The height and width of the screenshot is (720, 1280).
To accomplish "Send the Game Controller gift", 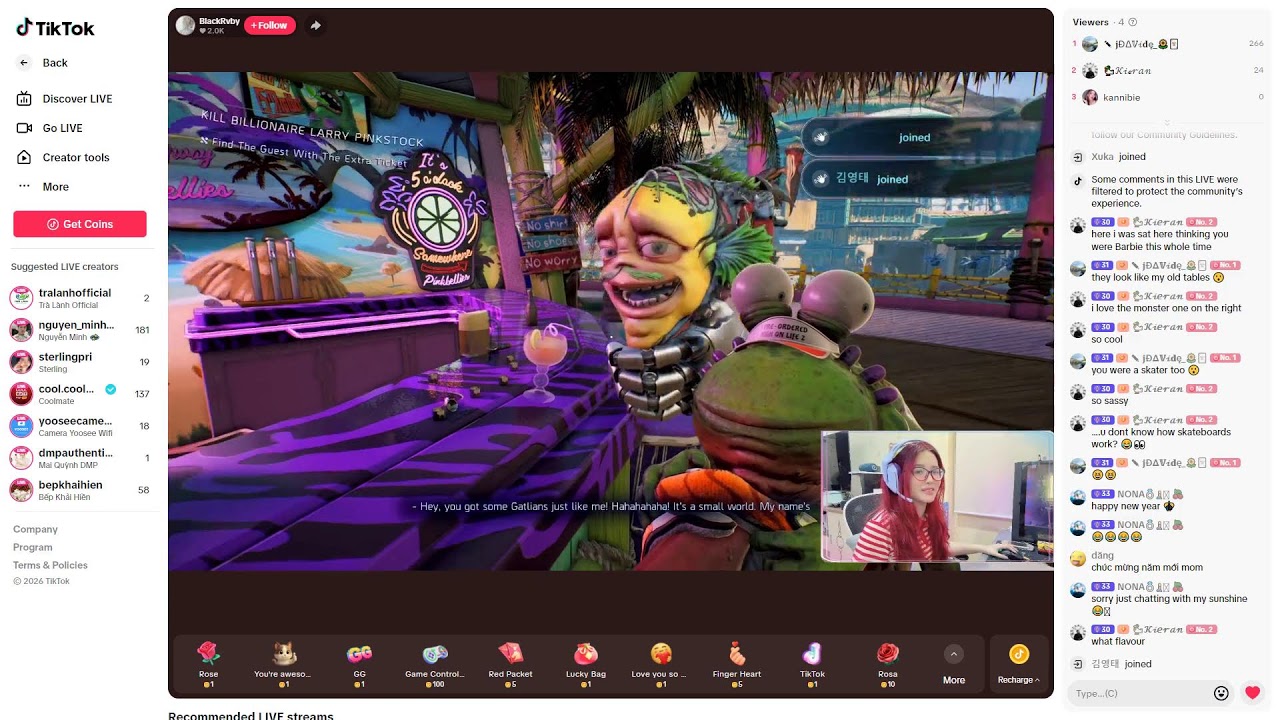I will [434, 665].
